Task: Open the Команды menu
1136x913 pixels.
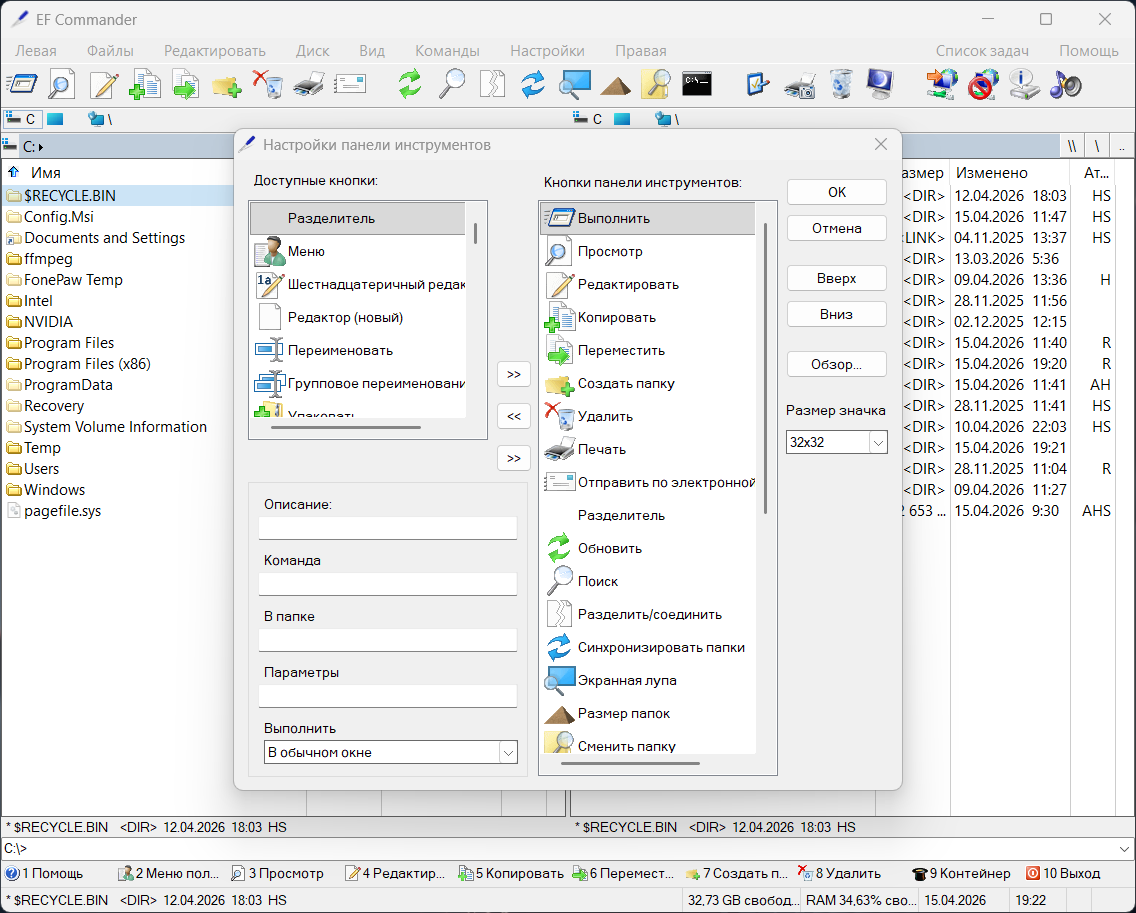Action: pyautogui.click(x=447, y=51)
